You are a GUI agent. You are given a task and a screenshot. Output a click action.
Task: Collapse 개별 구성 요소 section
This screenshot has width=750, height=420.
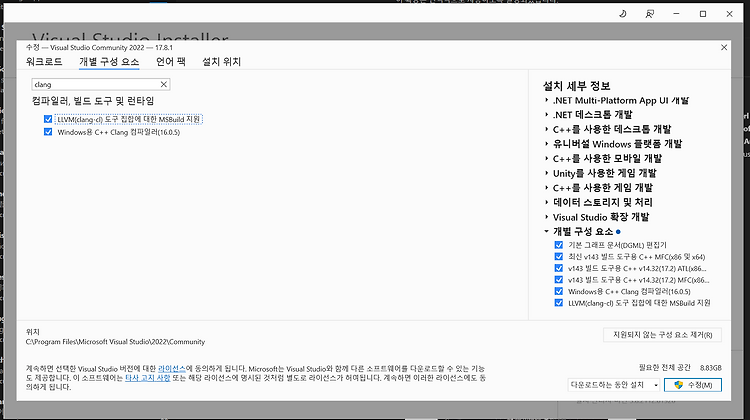[546, 232]
